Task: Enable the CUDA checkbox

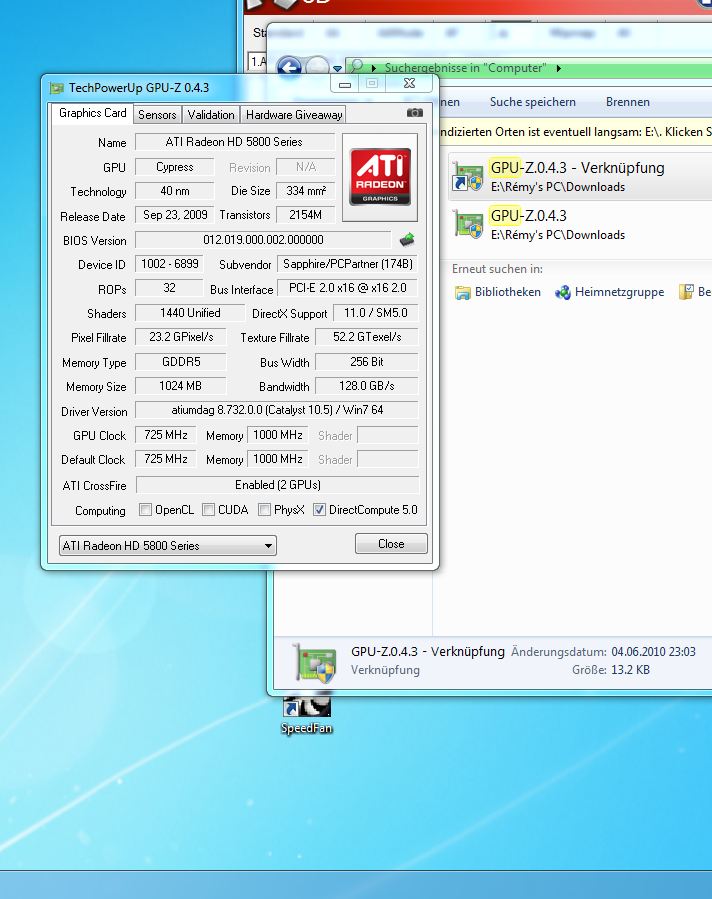Action: pyautogui.click(x=209, y=510)
